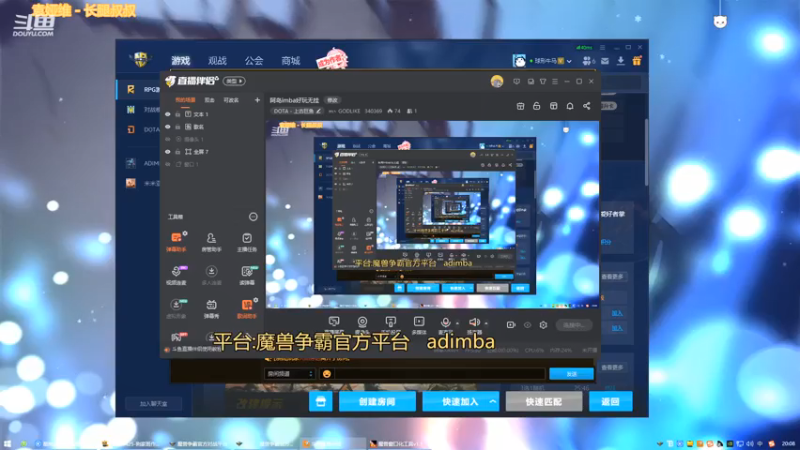800x450 pixels.
Task: Select the 我的场景 scenes tab
Action: pos(185,100)
